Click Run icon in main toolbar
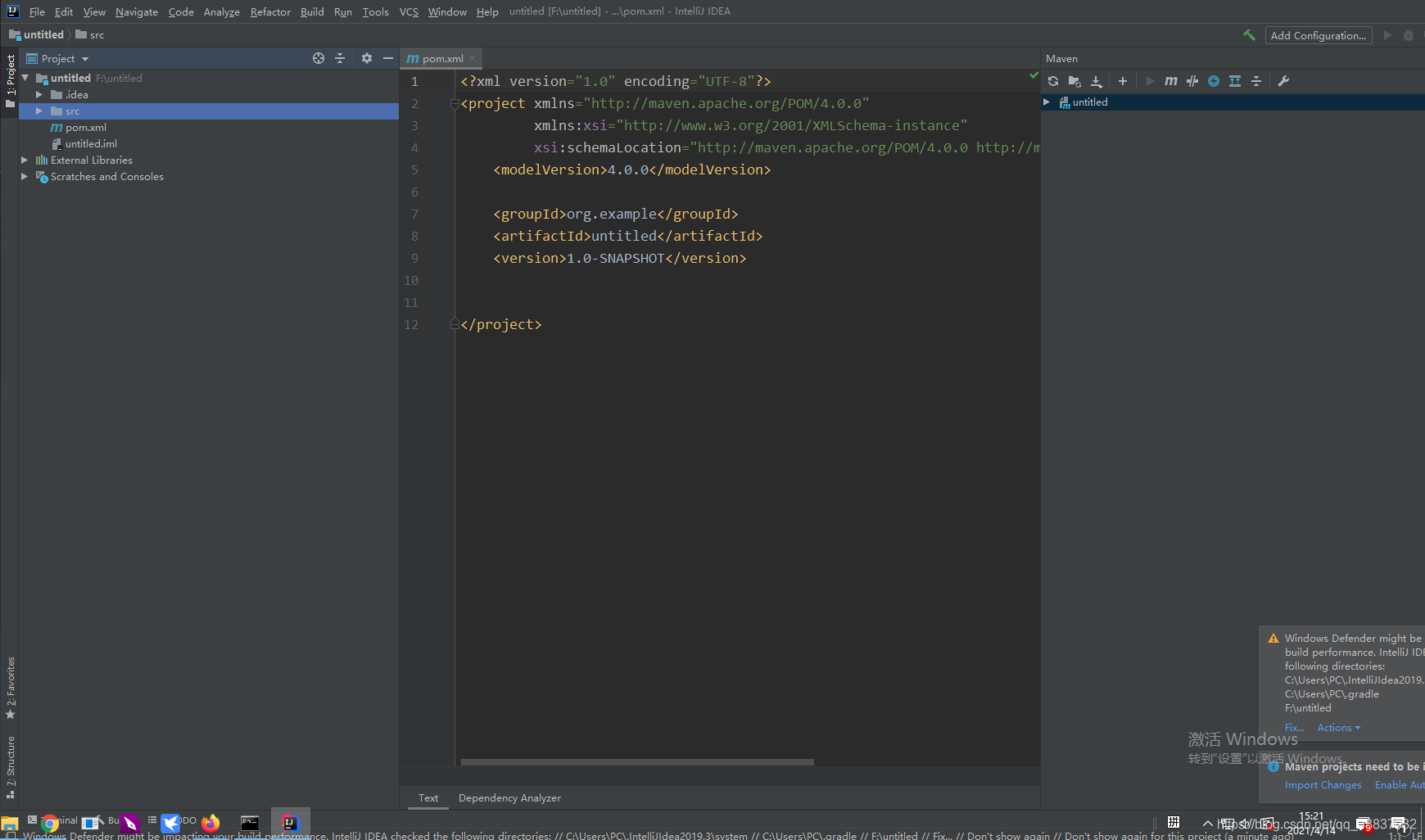Image resolution: width=1425 pixels, height=840 pixels. (1387, 35)
